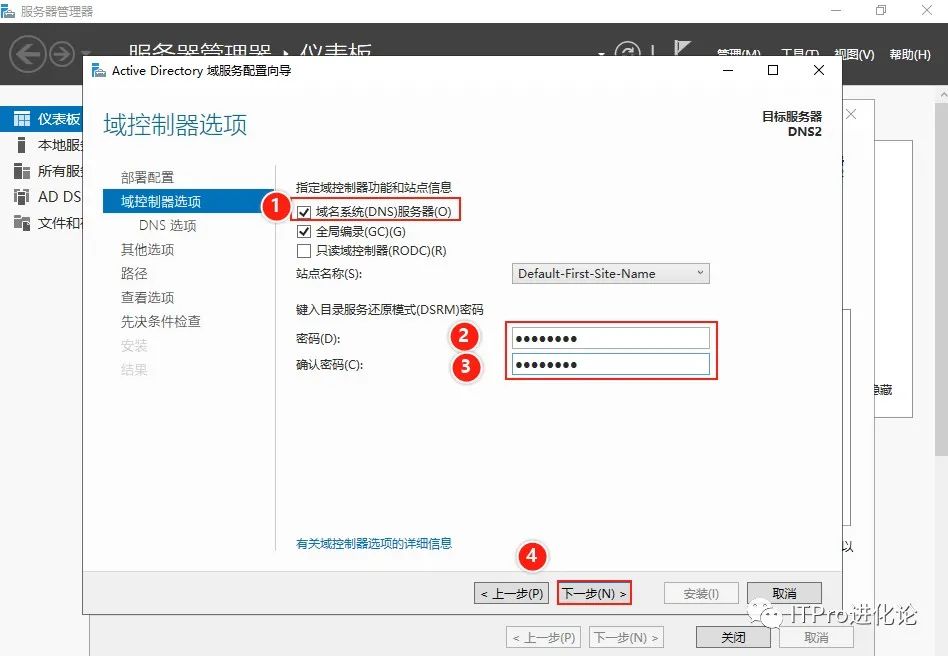948x656 pixels.
Task: Open the domain controller options details link
Action: tap(374, 543)
